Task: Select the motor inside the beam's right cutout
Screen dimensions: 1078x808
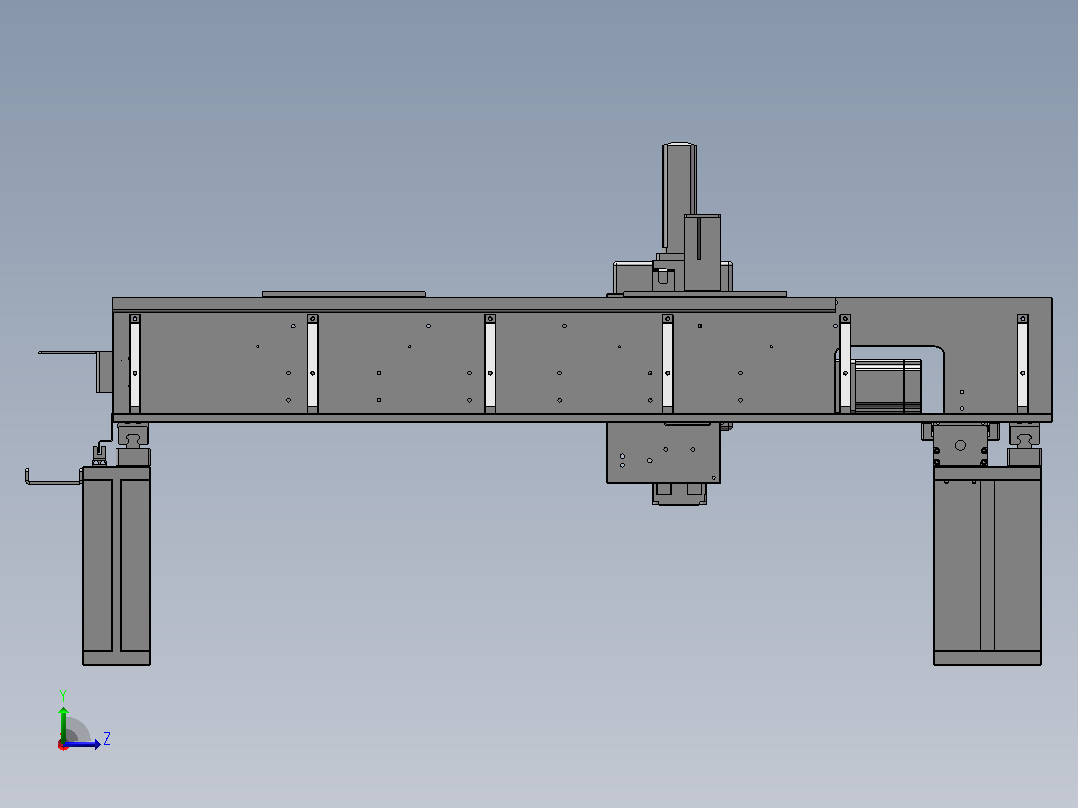Action: pos(886,386)
